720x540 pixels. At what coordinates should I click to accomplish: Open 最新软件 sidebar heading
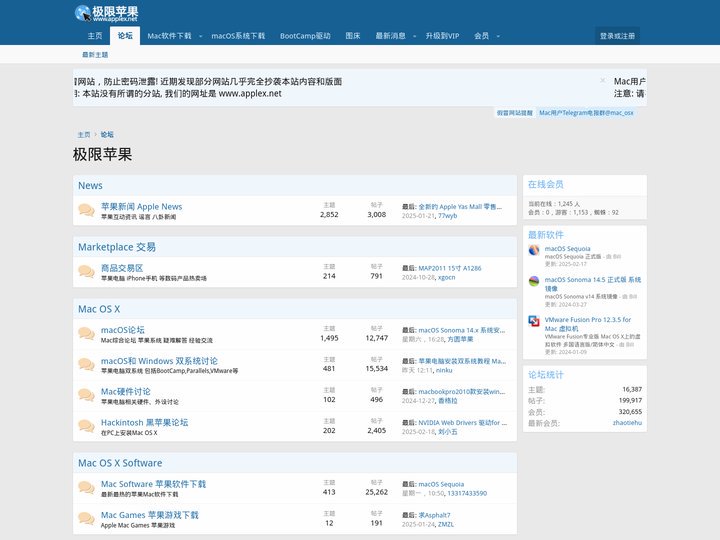coord(546,235)
